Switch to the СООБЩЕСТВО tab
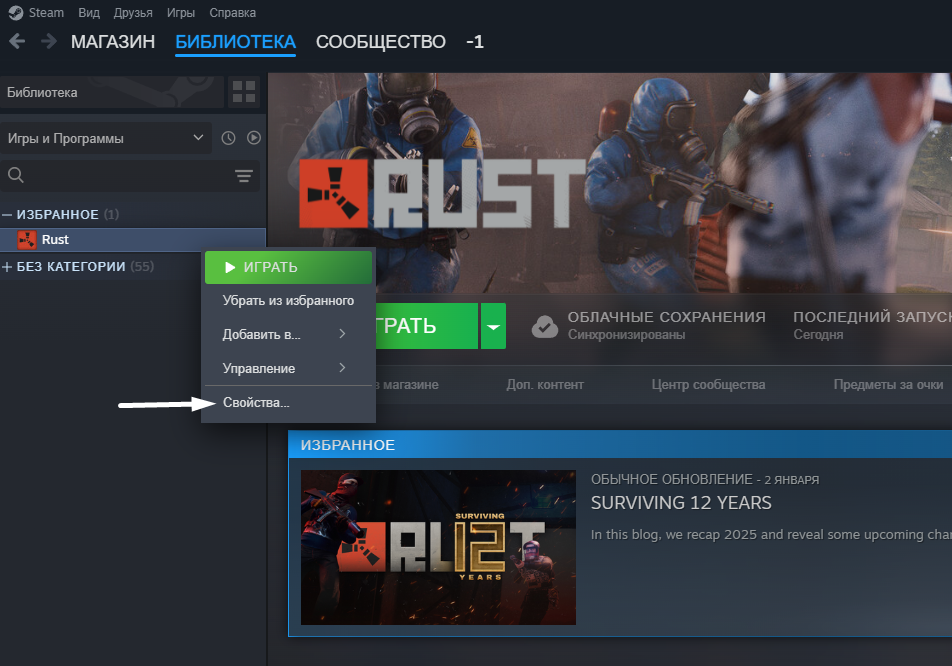Image resolution: width=952 pixels, height=666 pixels. pos(381,42)
